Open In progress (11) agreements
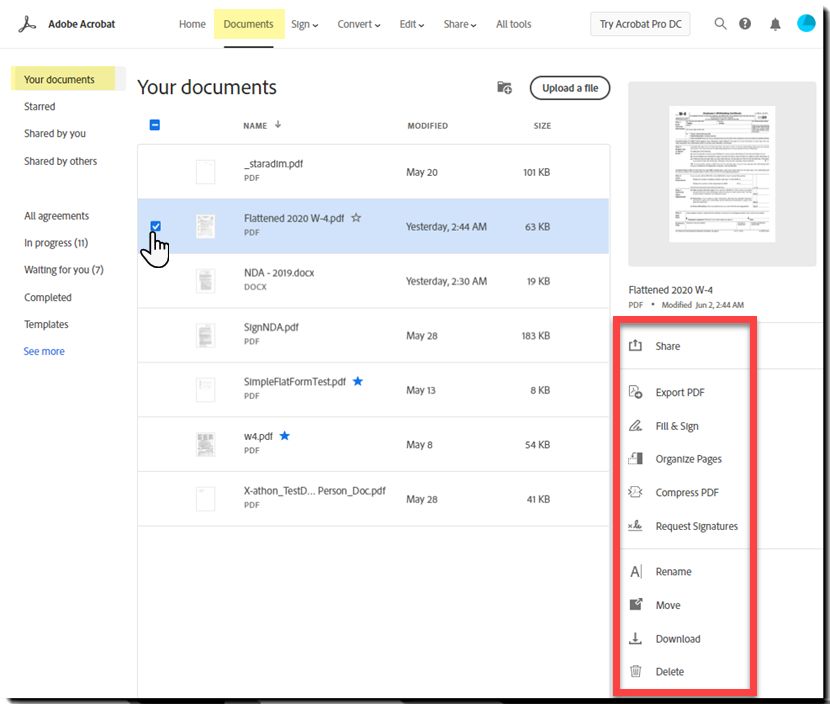The width and height of the screenshot is (830, 704). click(56, 242)
